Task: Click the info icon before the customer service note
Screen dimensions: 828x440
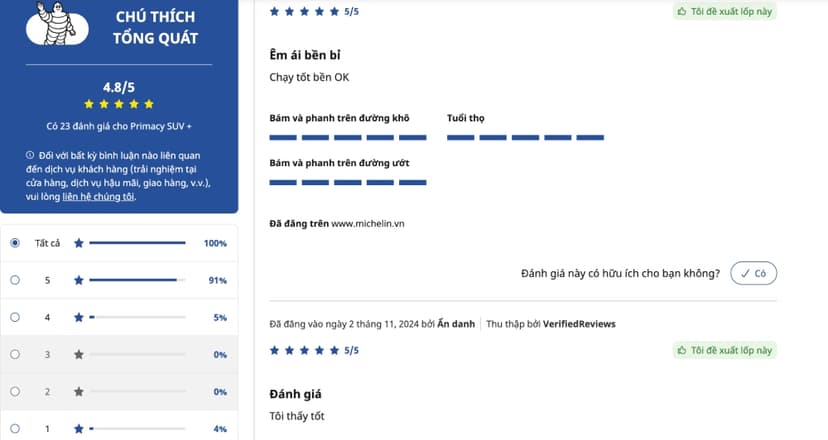Action: pyautogui.click(x=30, y=155)
